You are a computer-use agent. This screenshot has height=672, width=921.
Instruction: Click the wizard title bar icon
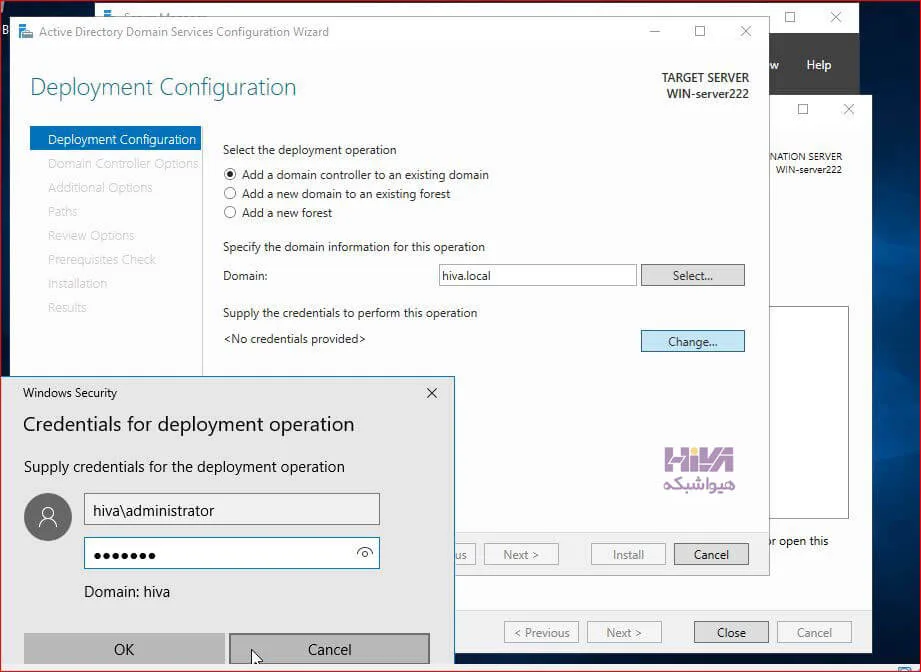click(25, 31)
